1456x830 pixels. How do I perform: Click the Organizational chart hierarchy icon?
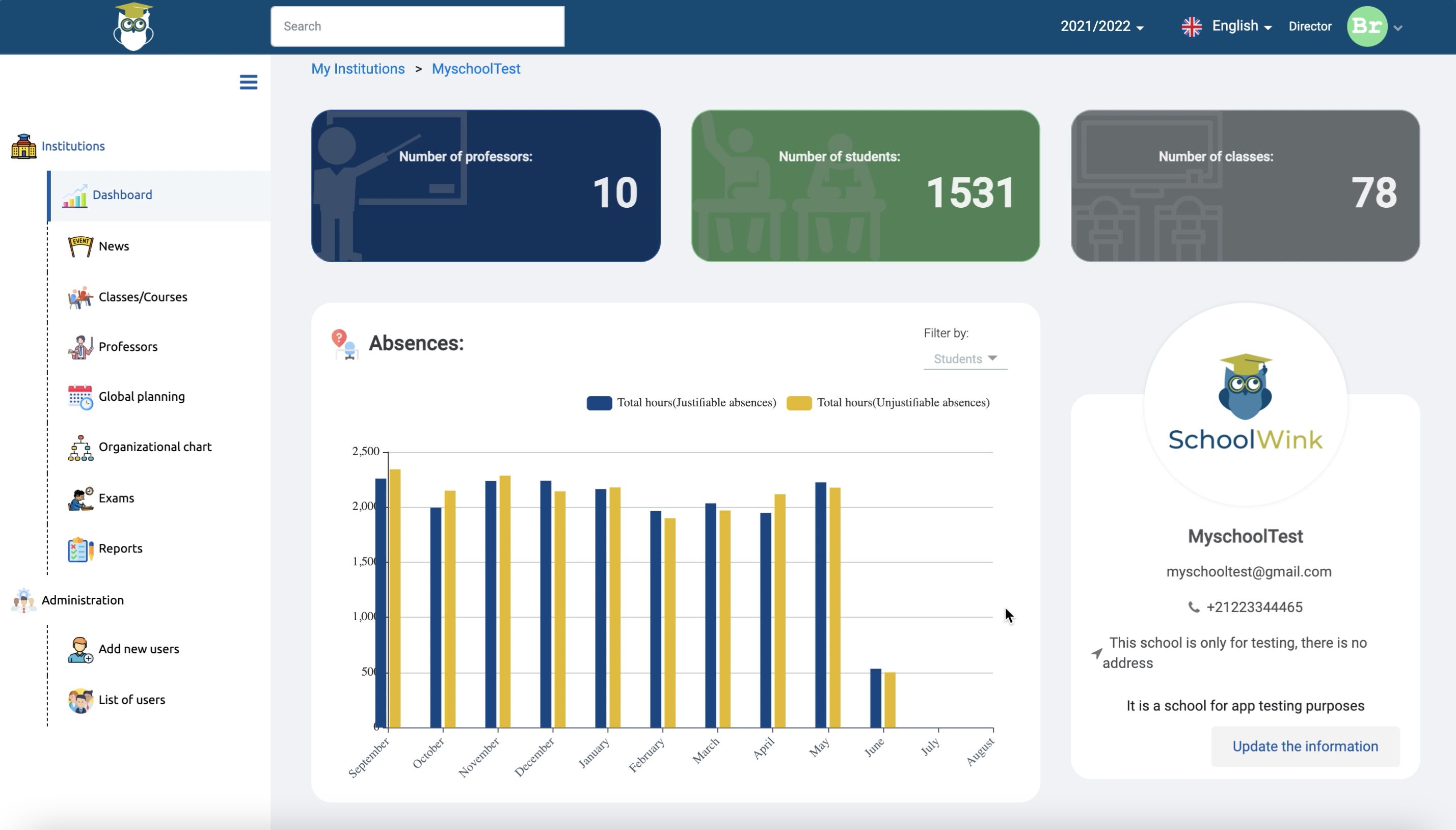pos(80,448)
